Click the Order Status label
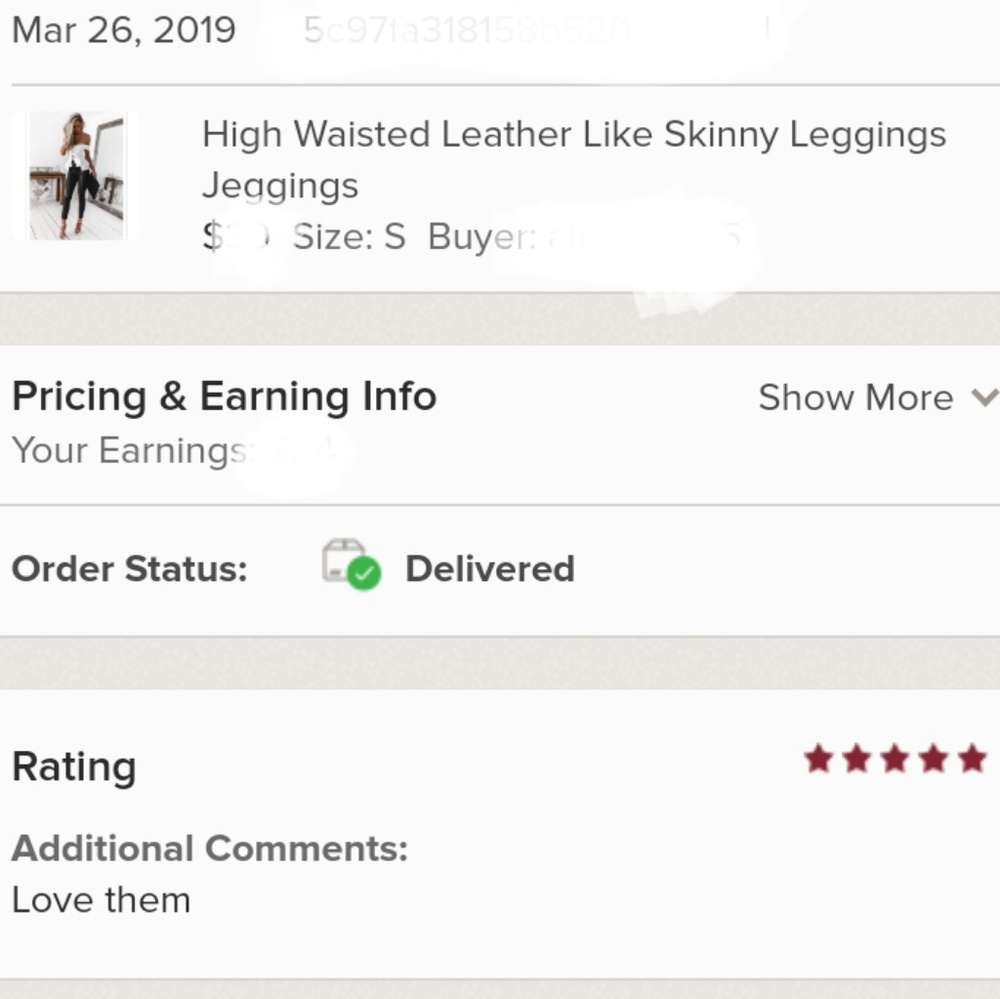Screen dimensions: 1000x999 (x=129, y=569)
